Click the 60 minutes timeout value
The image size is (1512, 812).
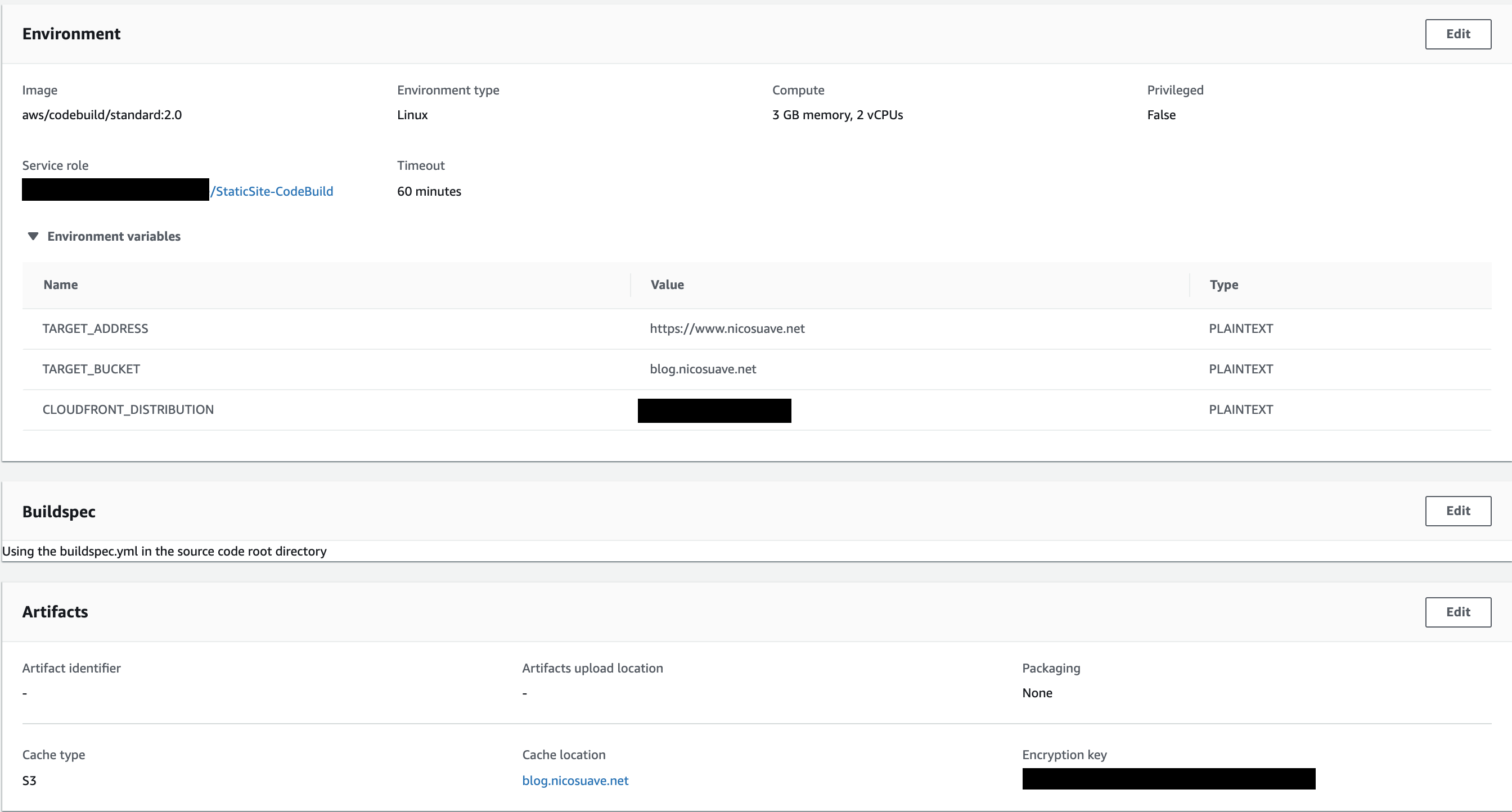pyautogui.click(x=429, y=191)
